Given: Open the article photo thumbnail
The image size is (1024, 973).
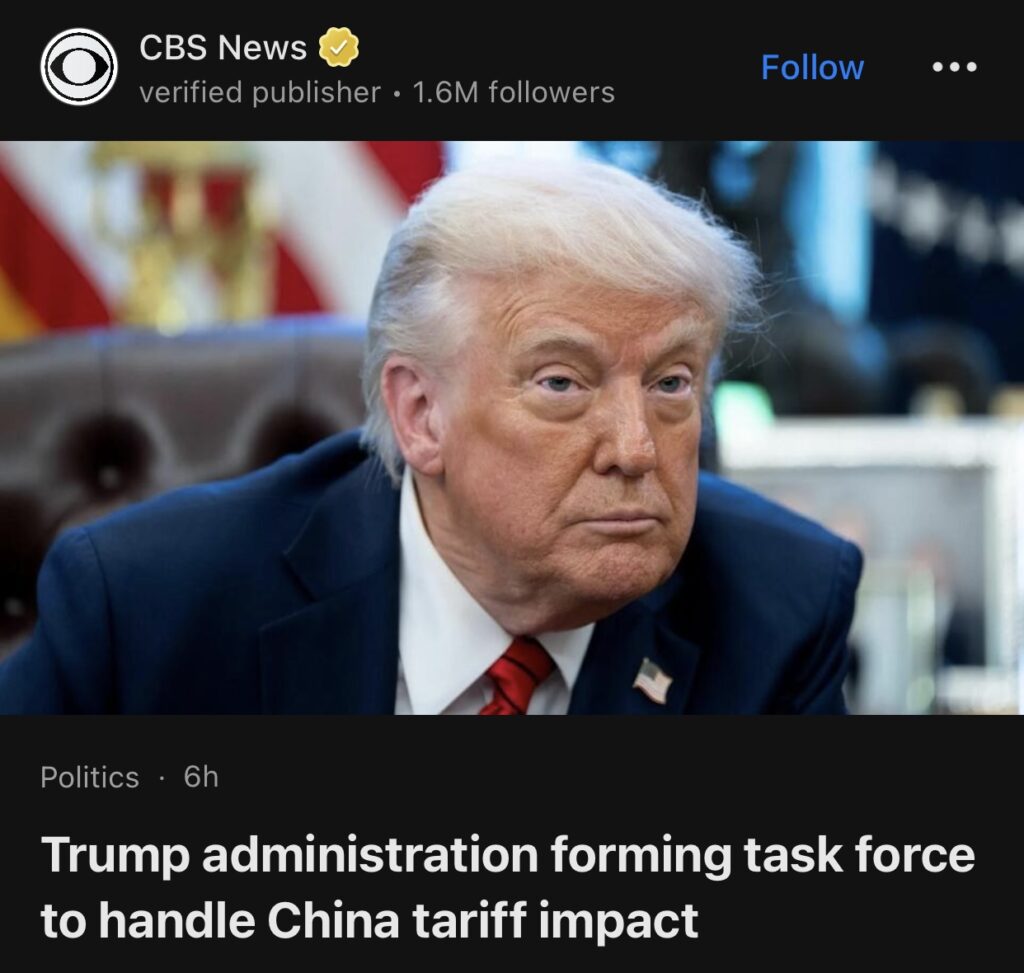Looking at the screenshot, I should pos(512,428).
